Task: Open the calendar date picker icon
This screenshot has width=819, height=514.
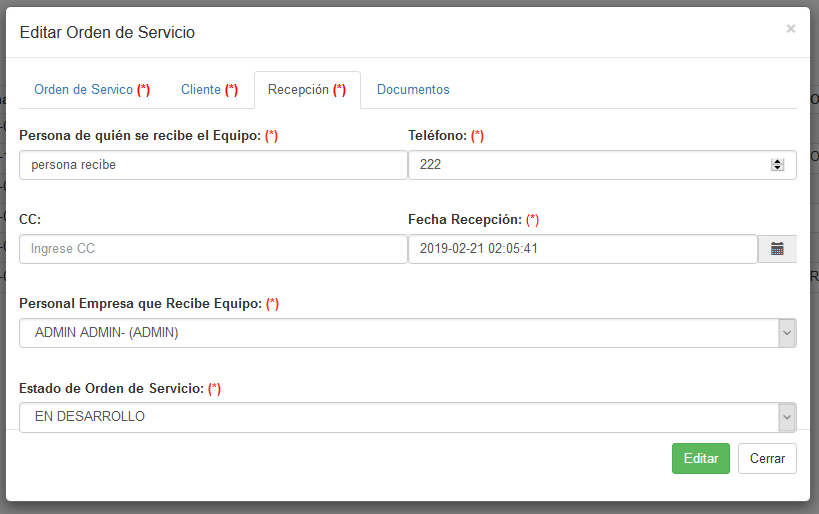Action: pos(777,249)
